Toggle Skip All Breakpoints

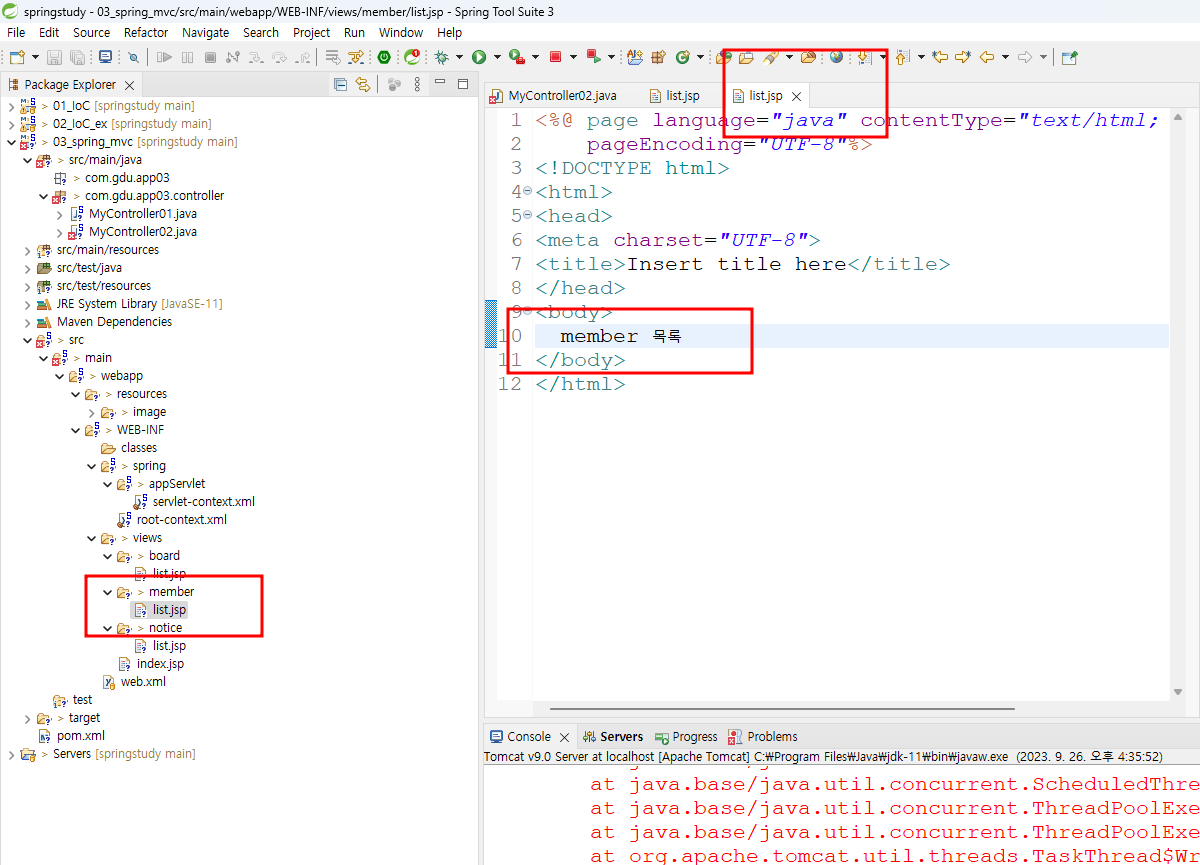coord(133,57)
